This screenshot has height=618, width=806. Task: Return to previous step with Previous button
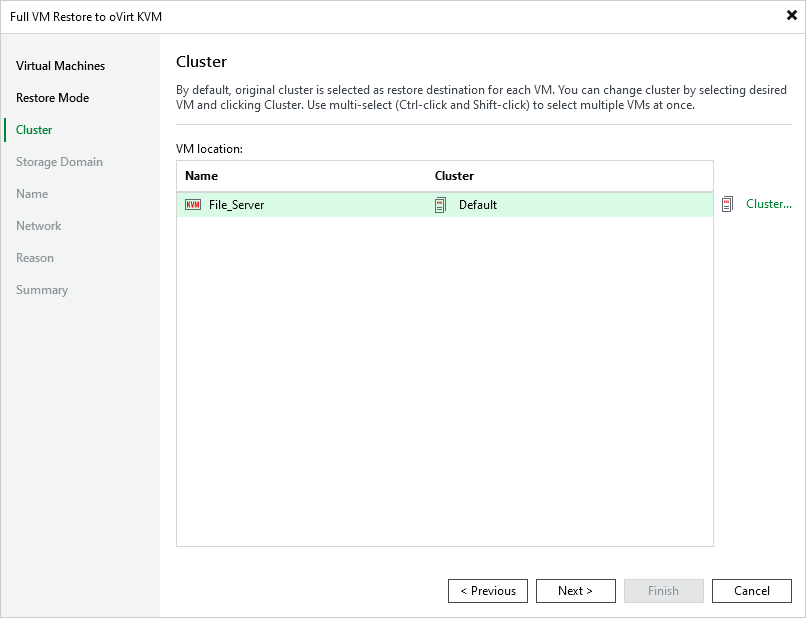[487, 590]
